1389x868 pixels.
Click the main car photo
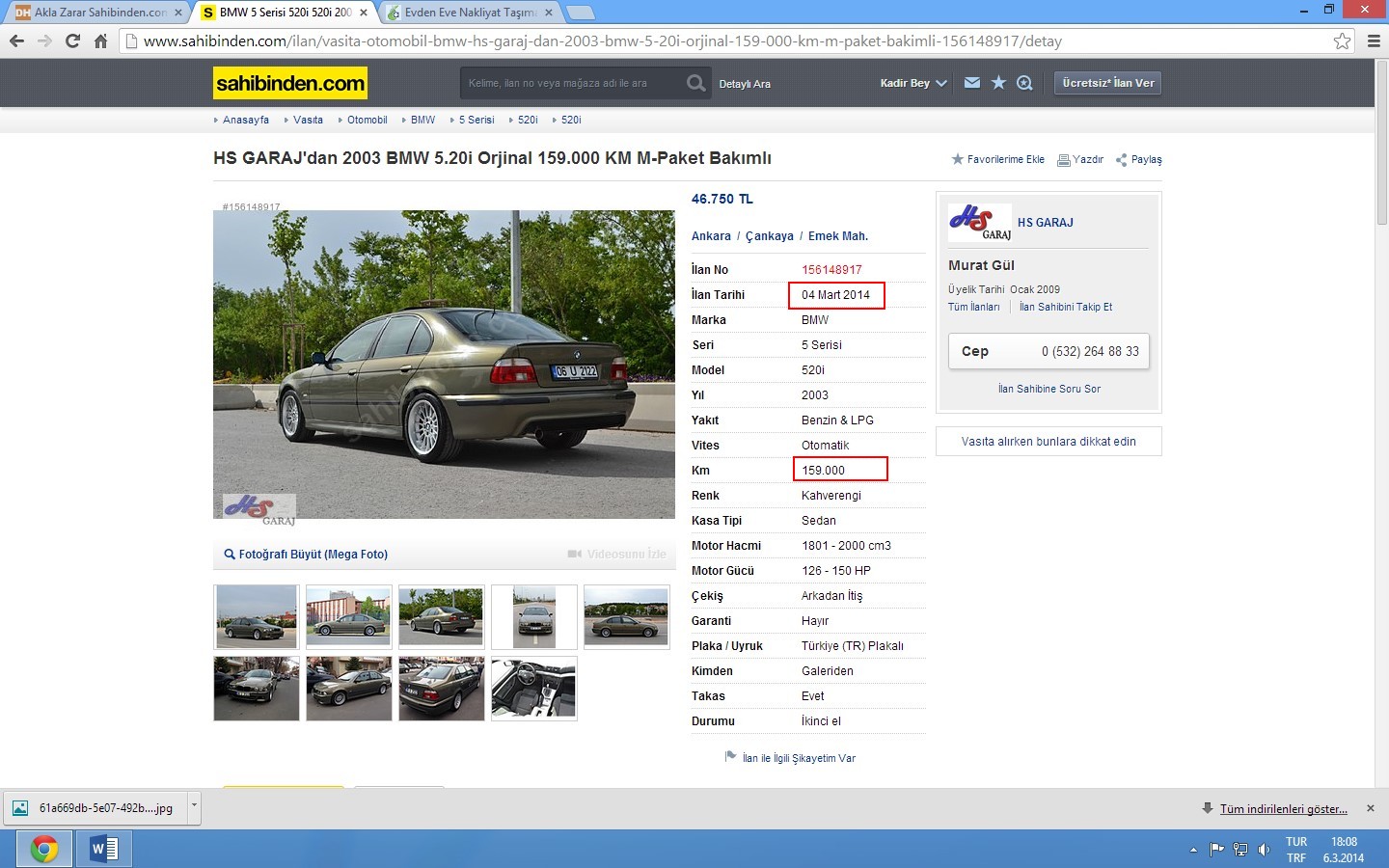(x=444, y=365)
